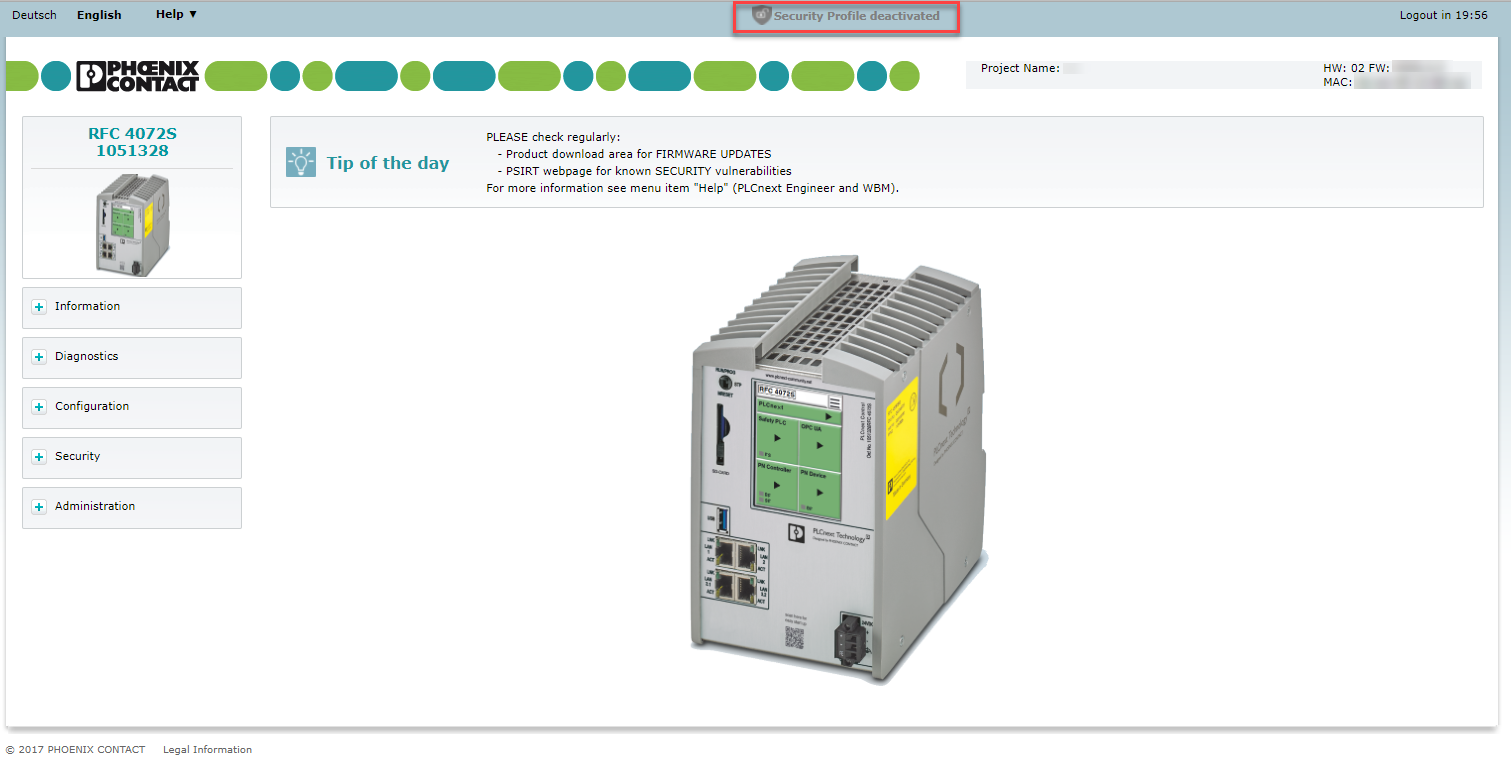
Task: Click the RFC 4072S device thumbnail
Action: coord(132,224)
